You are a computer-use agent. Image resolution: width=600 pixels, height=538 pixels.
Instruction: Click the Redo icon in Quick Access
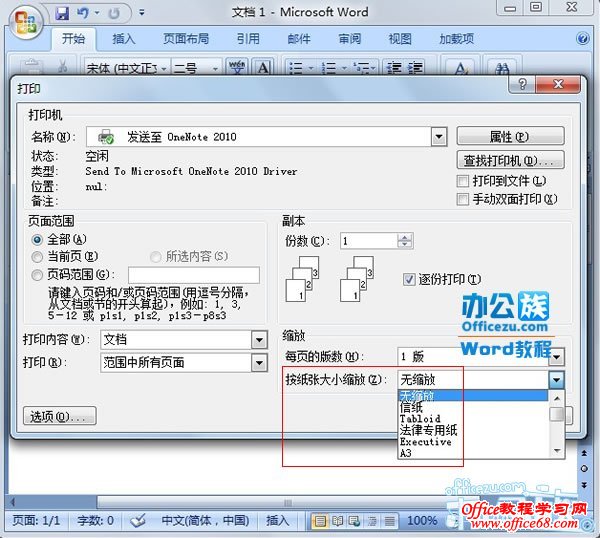(x=114, y=14)
